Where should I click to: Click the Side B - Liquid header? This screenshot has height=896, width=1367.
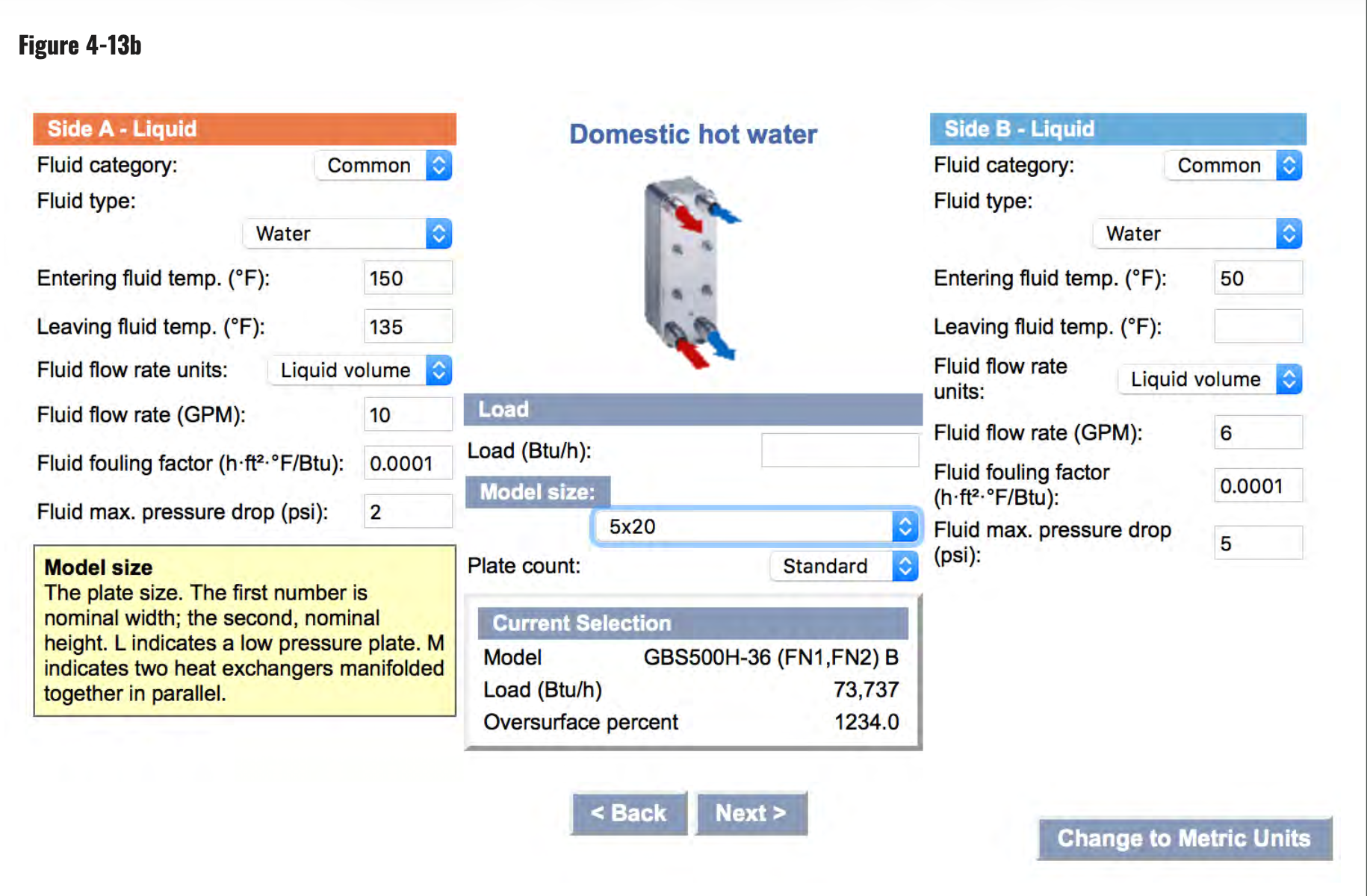coord(1118,128)
